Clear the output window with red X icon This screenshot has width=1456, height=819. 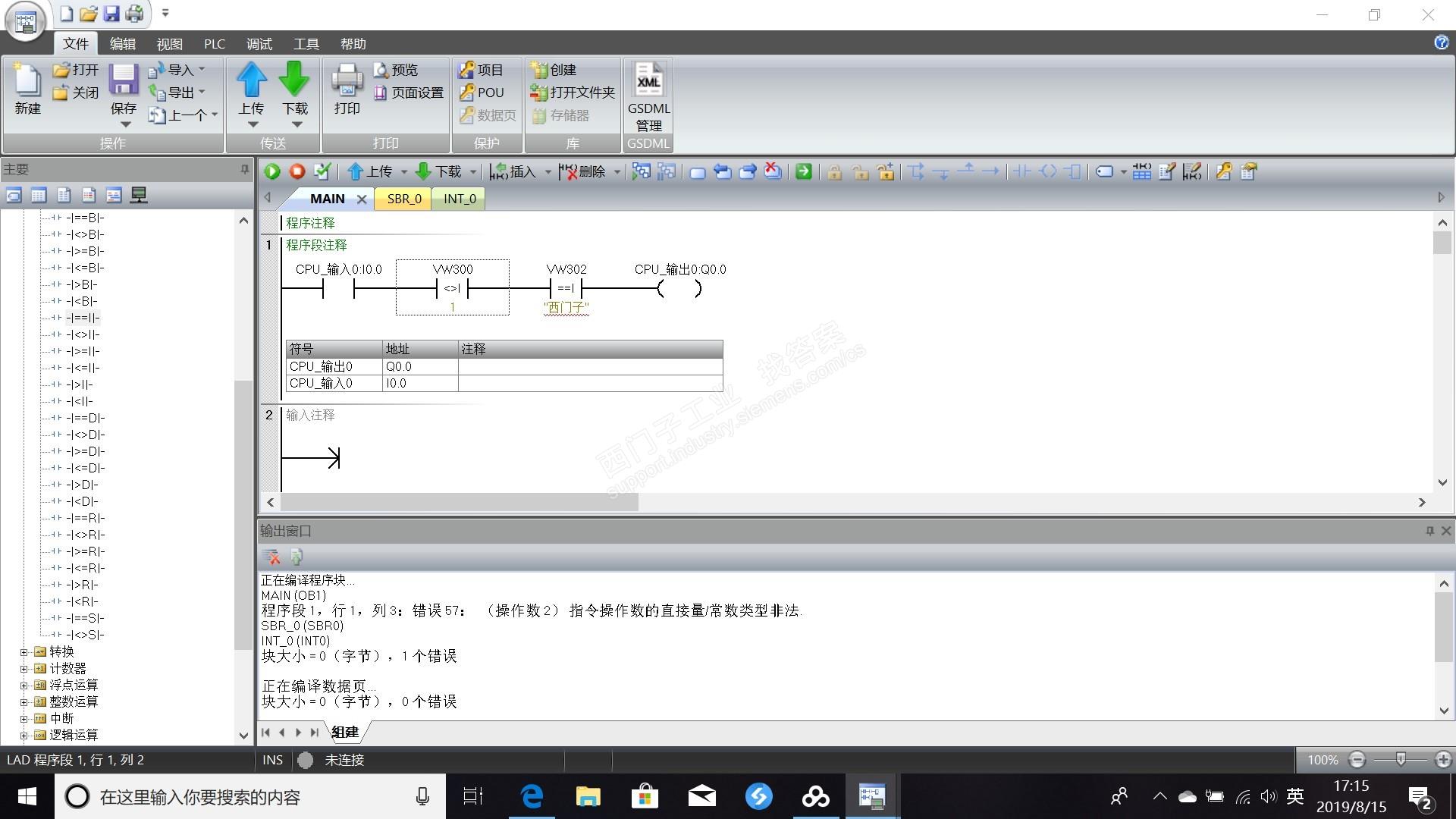pyautogui.click(x=272, y=557)
